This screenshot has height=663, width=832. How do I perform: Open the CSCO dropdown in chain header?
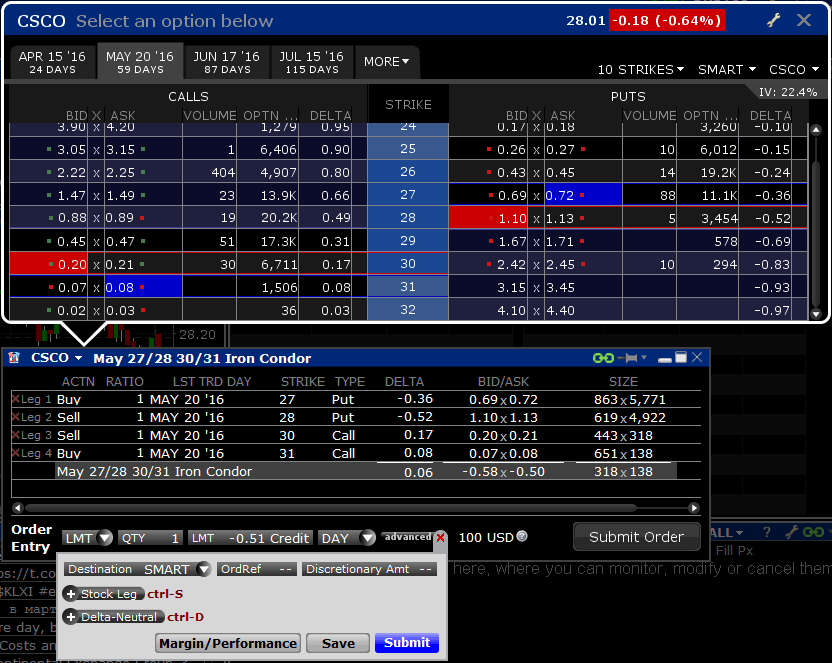(794, 69)
